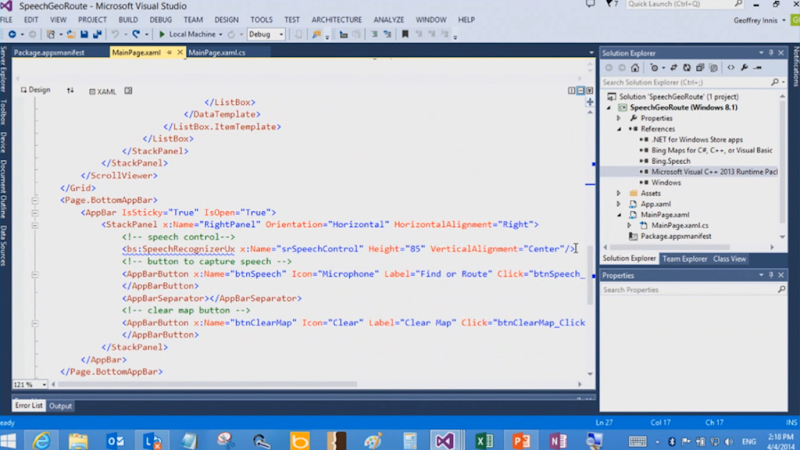Toggle pin on the MainPage.xaml tab
Screen dimensions: 800x450
pyautogui.click(x=169, y=53)
